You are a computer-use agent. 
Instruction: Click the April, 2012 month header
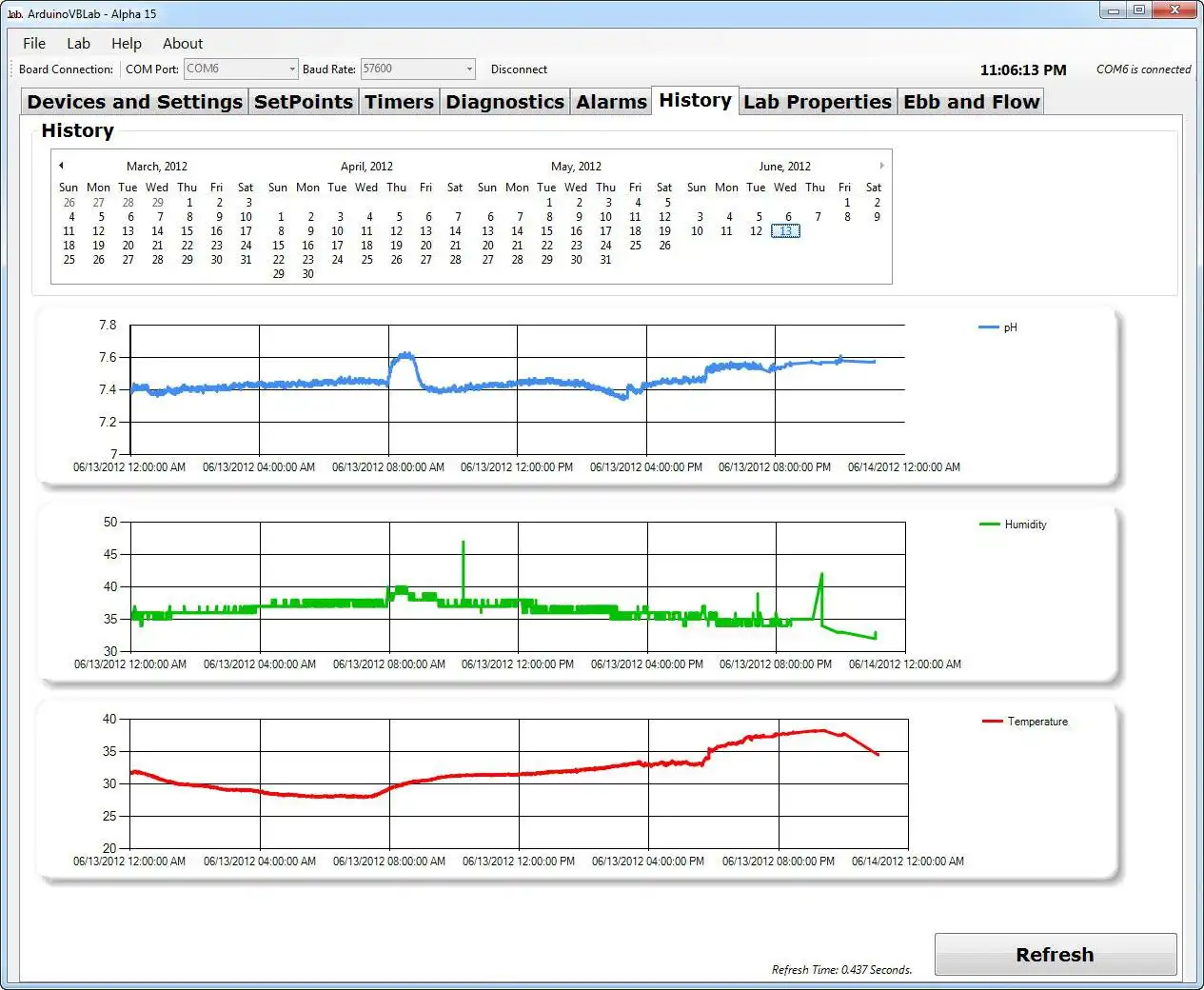(x=366, y=167)
